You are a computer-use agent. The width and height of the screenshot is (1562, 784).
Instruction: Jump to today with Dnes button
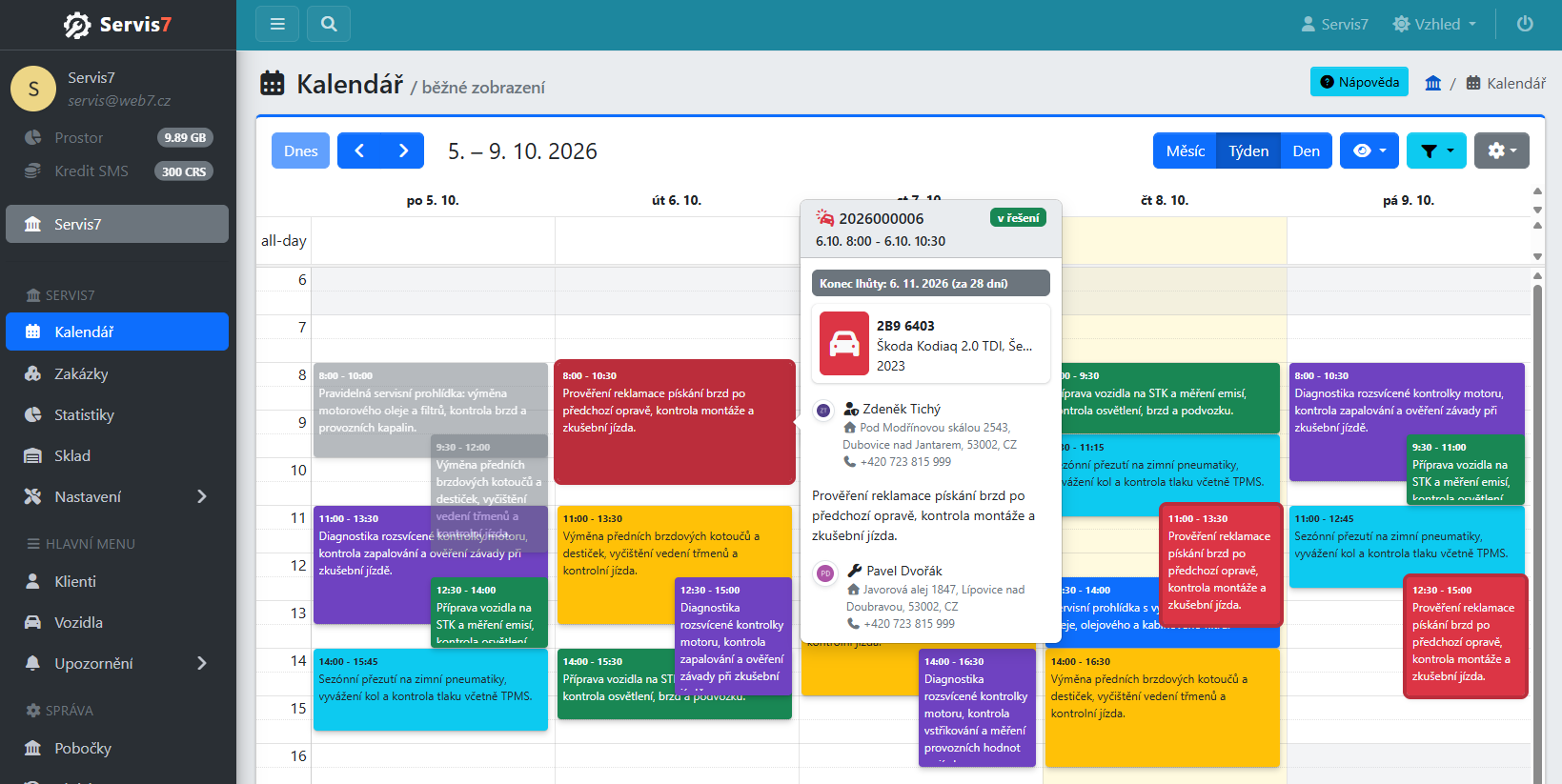301,151
